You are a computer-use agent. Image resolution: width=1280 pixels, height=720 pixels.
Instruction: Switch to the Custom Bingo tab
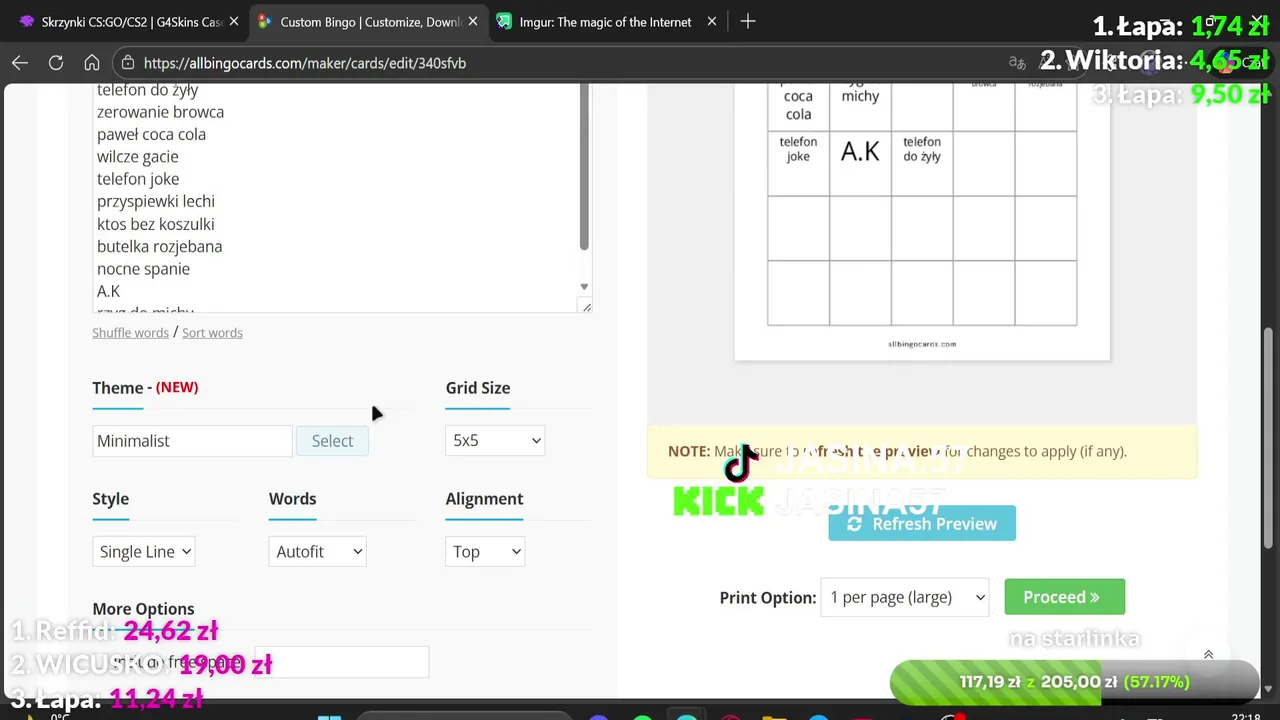[368, 22]
